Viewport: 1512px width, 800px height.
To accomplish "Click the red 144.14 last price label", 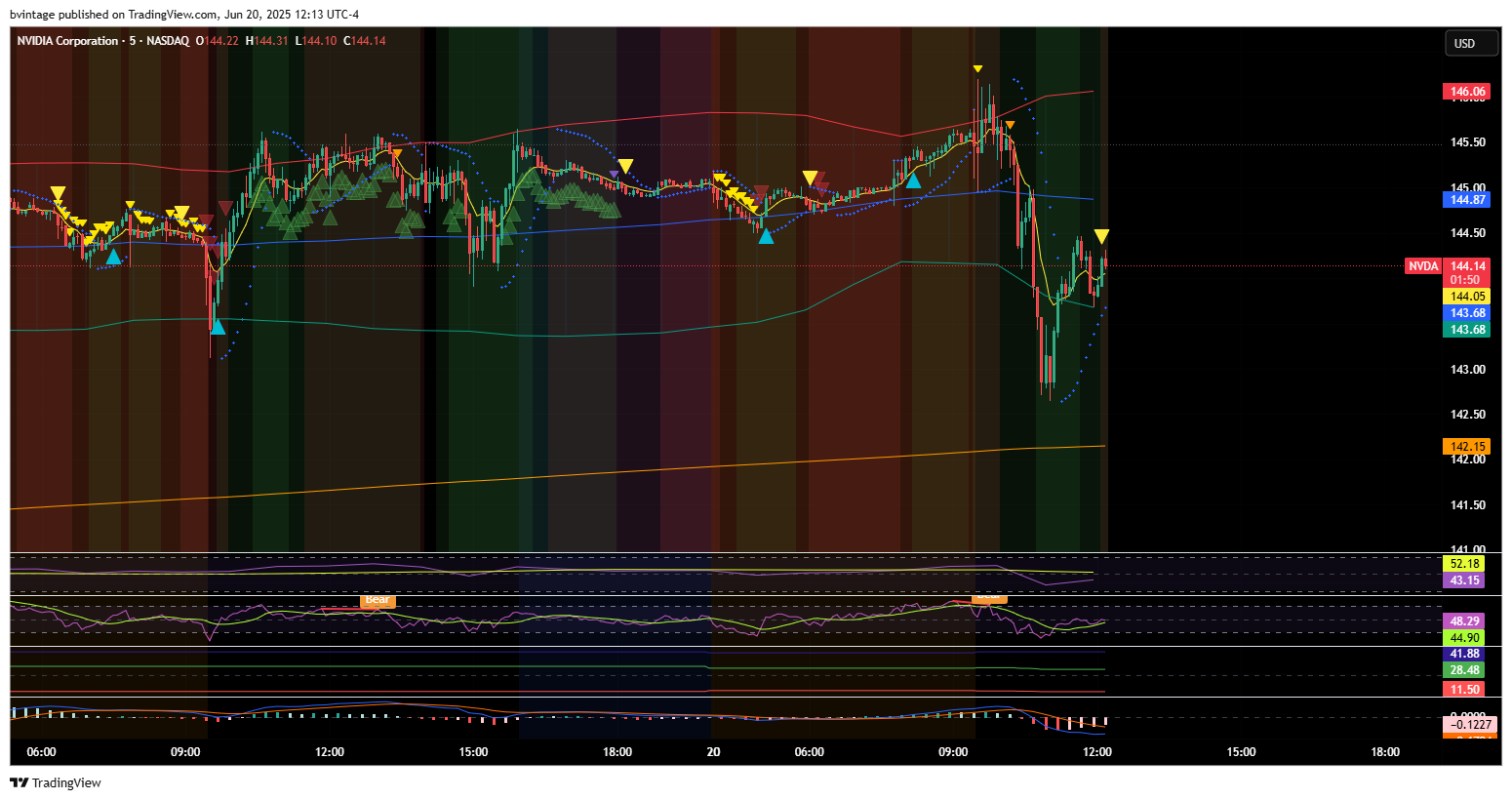I will point(1466,265).
